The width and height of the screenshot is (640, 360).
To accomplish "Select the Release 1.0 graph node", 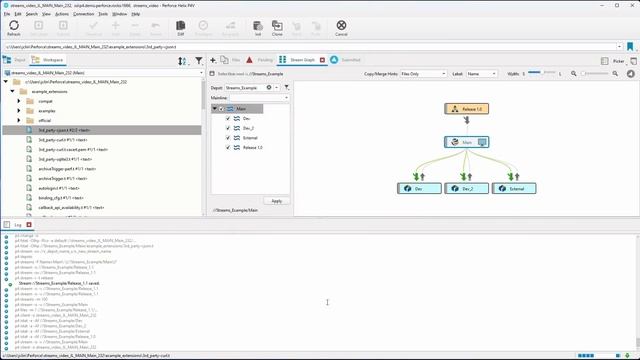I will pos(467,109).
